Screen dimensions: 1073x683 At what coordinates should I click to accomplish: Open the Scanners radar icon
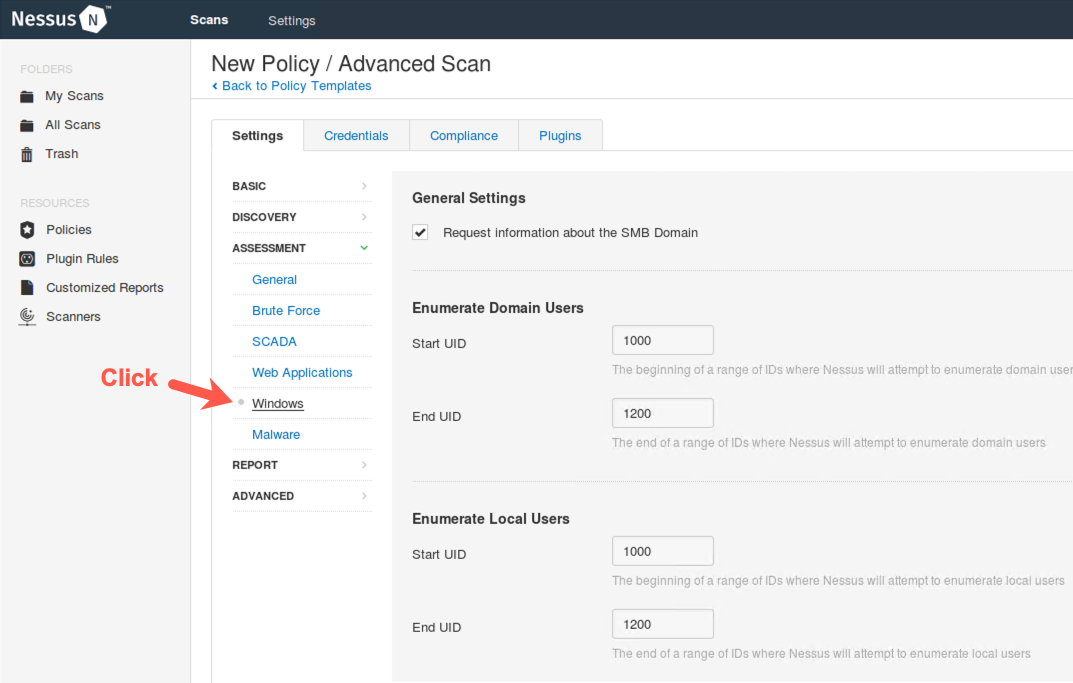(x=27, y=317)
